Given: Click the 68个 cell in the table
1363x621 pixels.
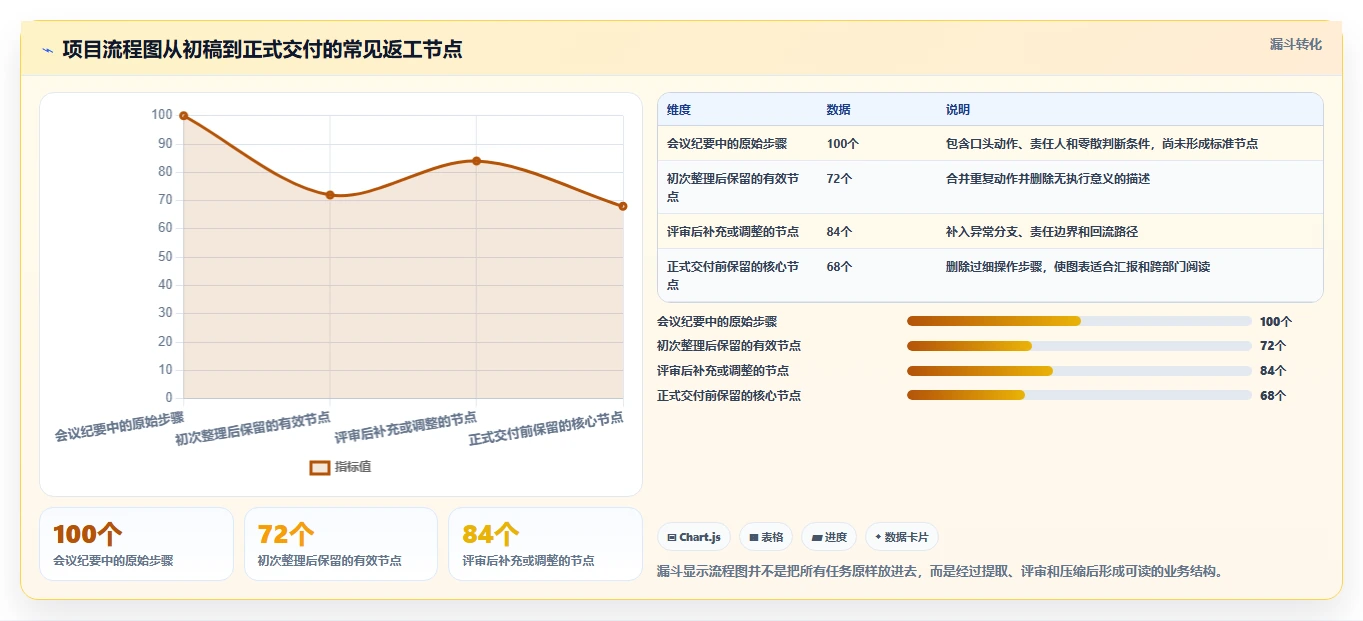Looking at the screenshot, I should (x=840, y=267).
